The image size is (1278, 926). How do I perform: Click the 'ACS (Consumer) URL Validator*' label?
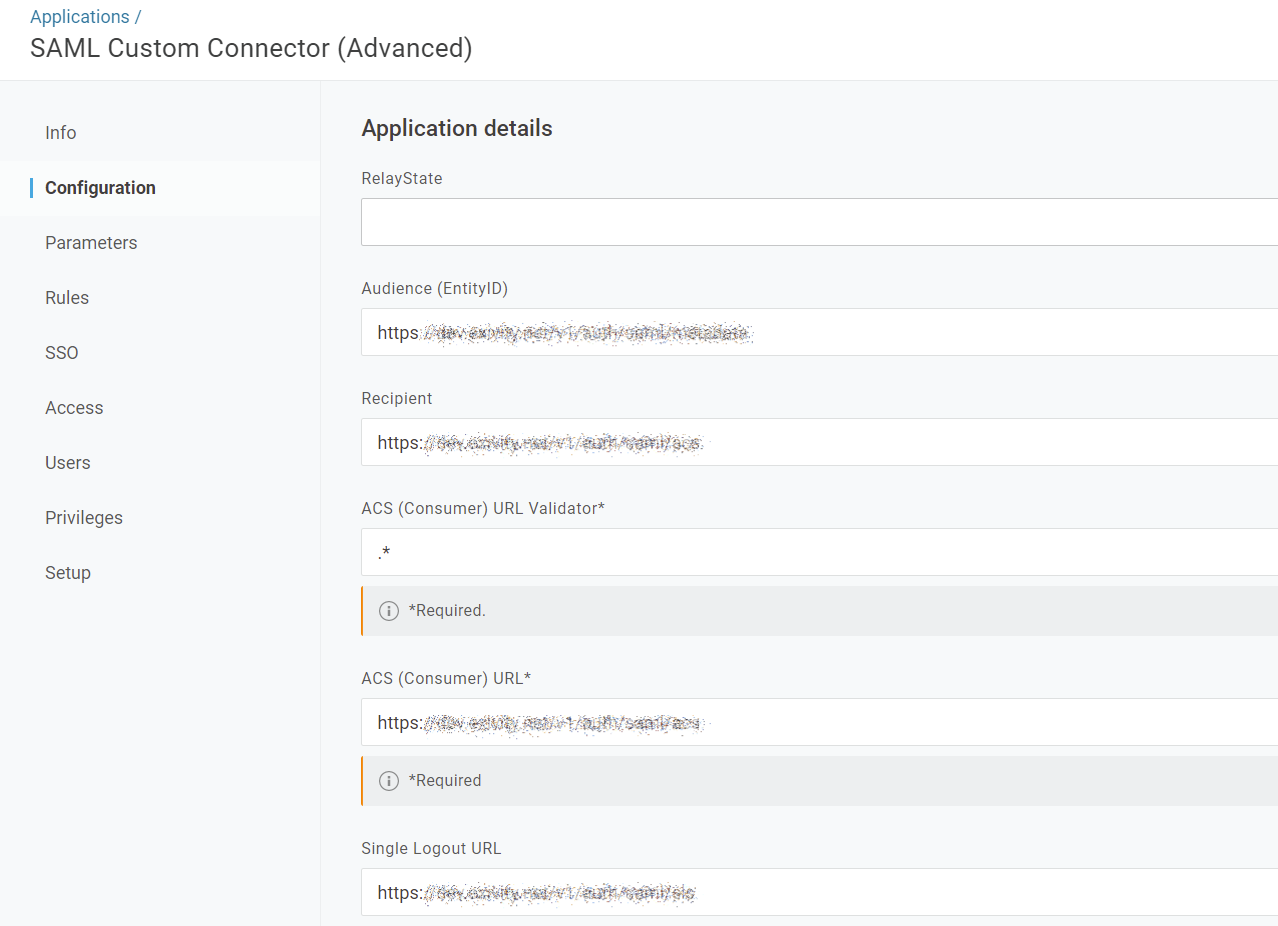pyautogui.click(x=483, y=508)
